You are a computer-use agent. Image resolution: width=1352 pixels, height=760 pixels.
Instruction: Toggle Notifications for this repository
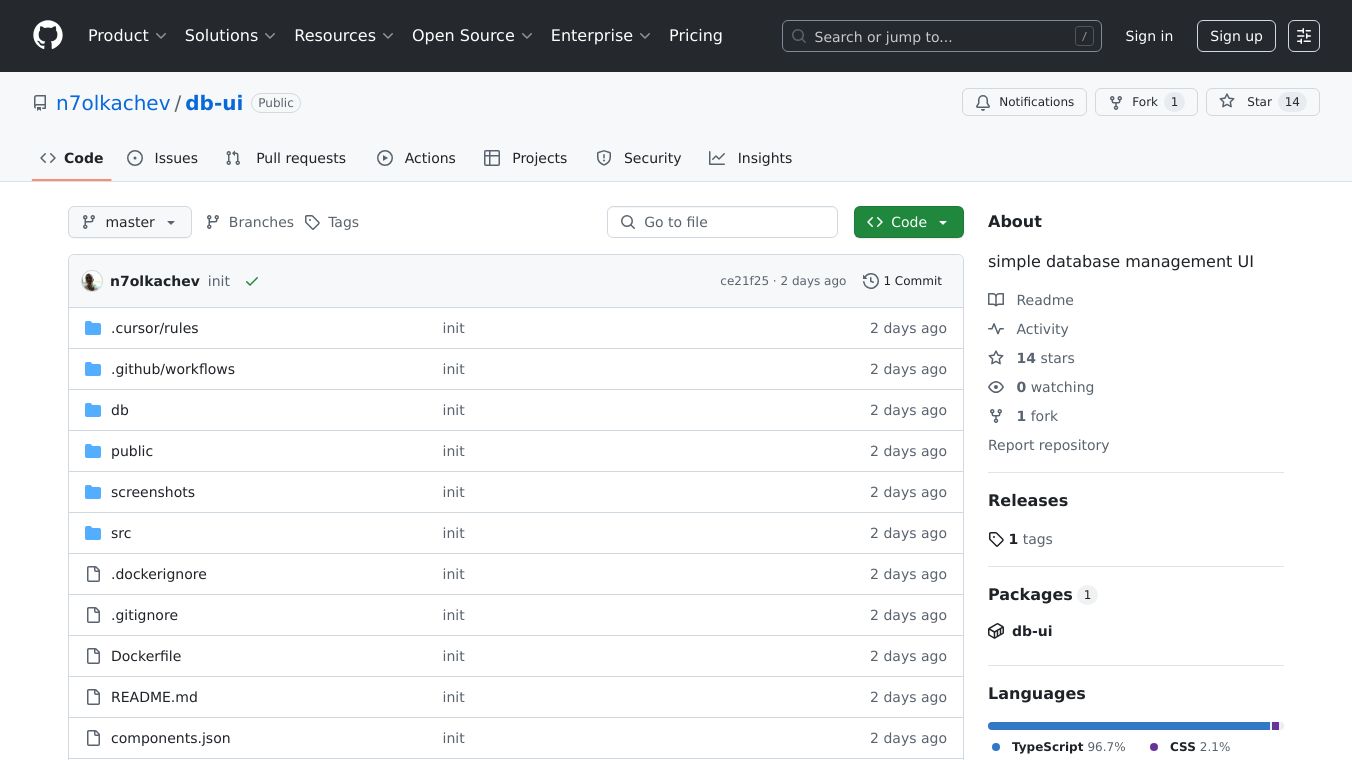coord(1024,102)
